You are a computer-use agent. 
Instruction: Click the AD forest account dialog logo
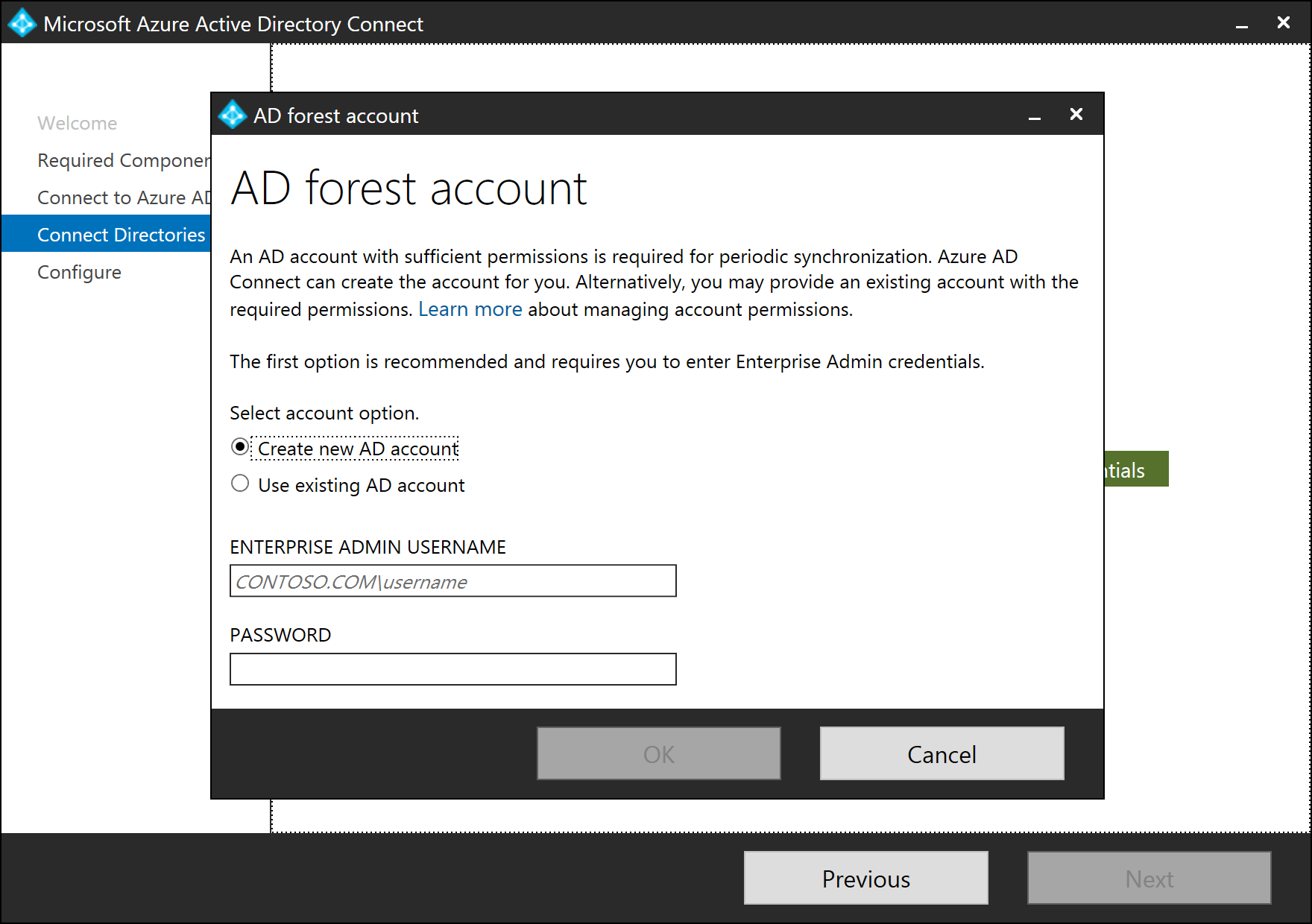click(232, 115)
